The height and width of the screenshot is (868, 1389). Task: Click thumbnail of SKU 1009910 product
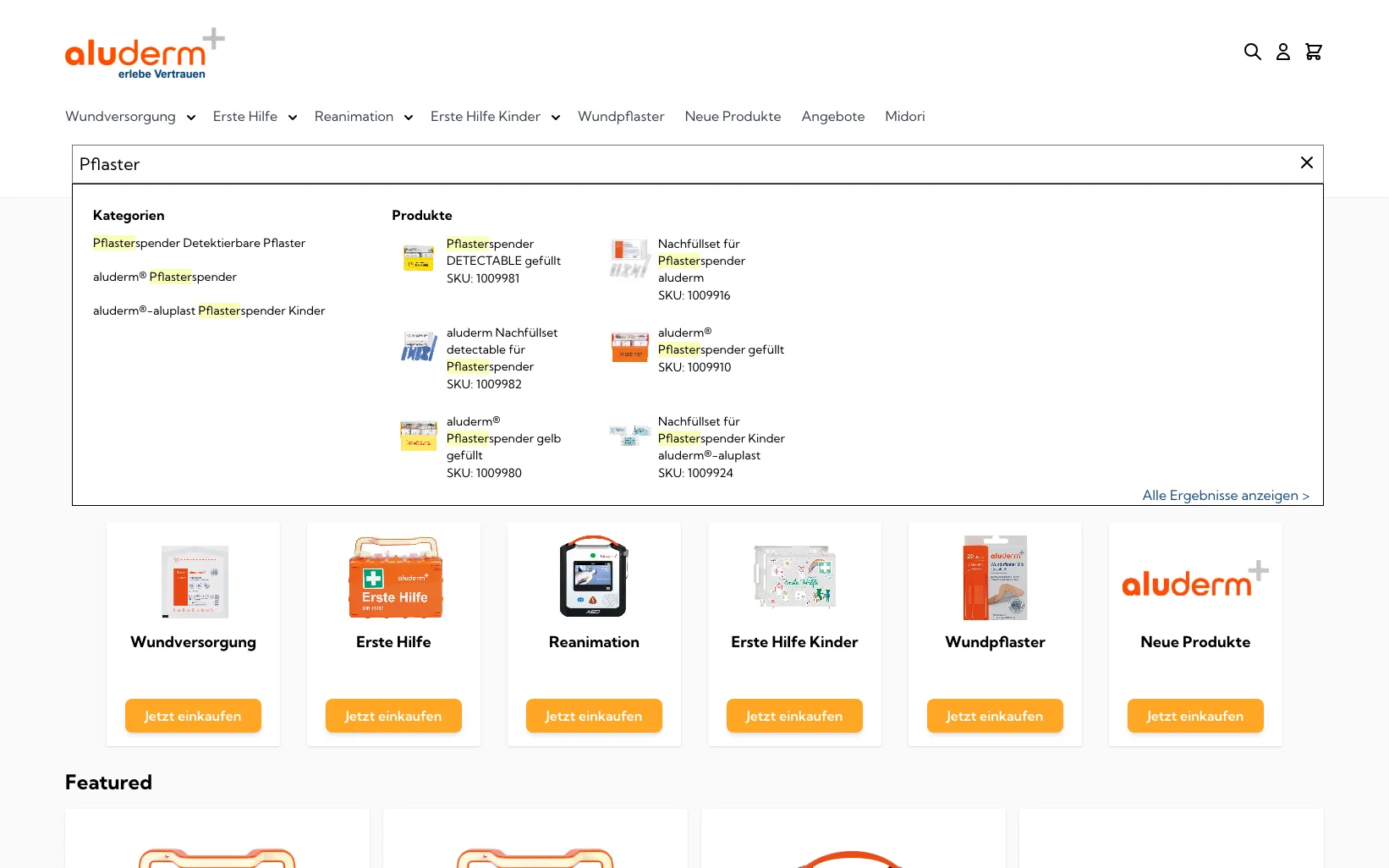tap(630, 347)
